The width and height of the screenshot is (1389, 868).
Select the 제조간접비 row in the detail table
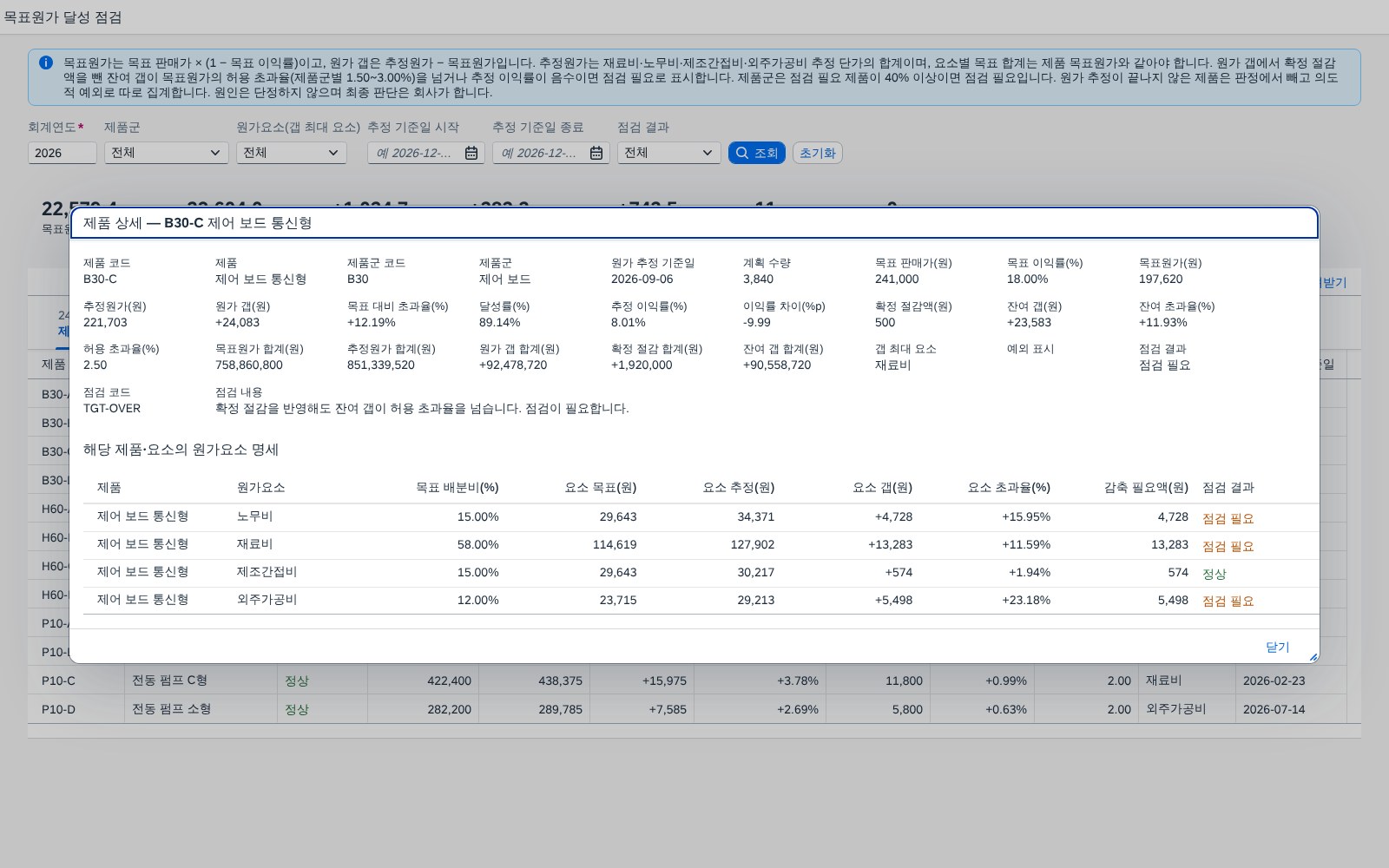tap(701, 573)
